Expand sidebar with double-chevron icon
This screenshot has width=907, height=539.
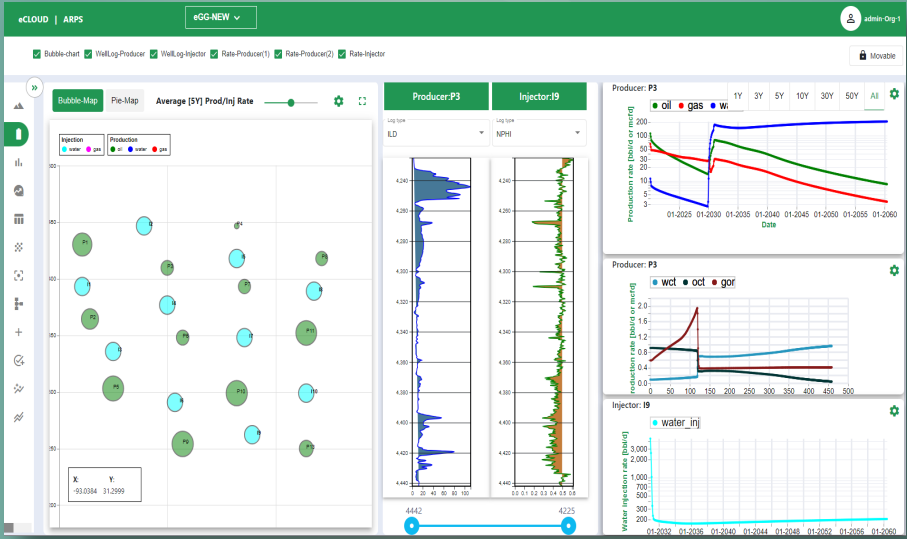35,88
